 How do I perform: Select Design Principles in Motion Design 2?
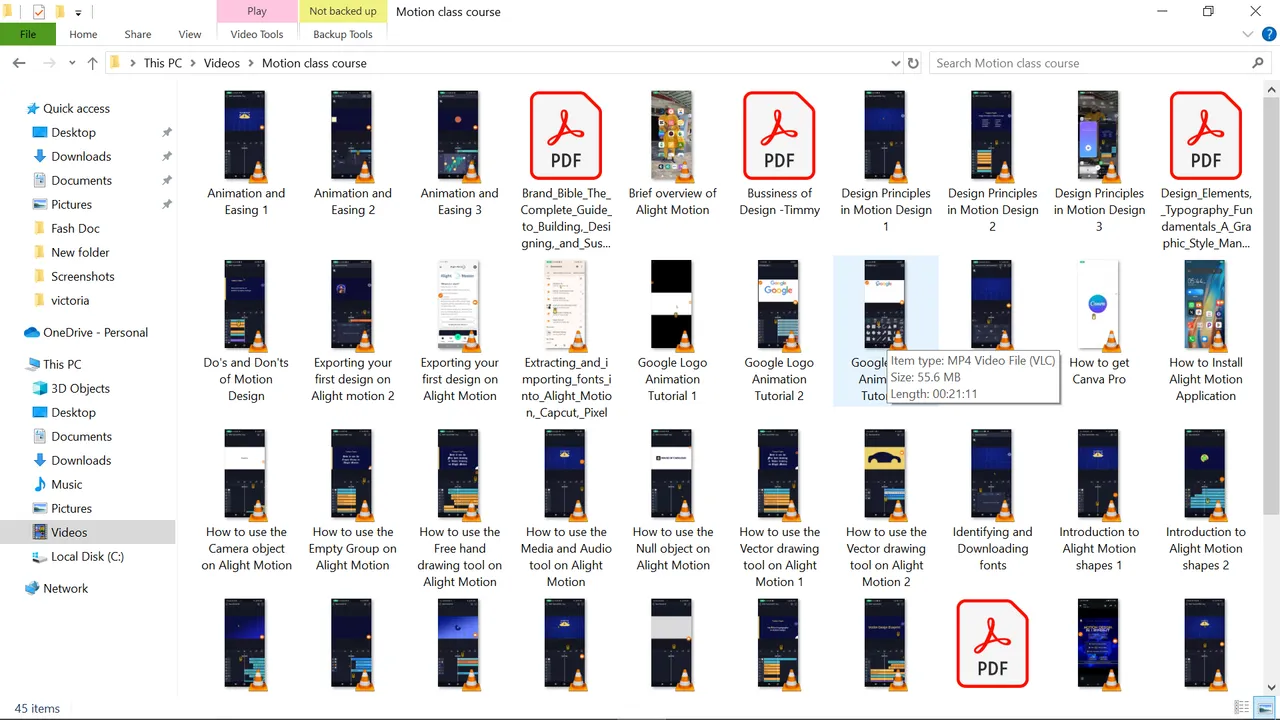pos(992,161)
